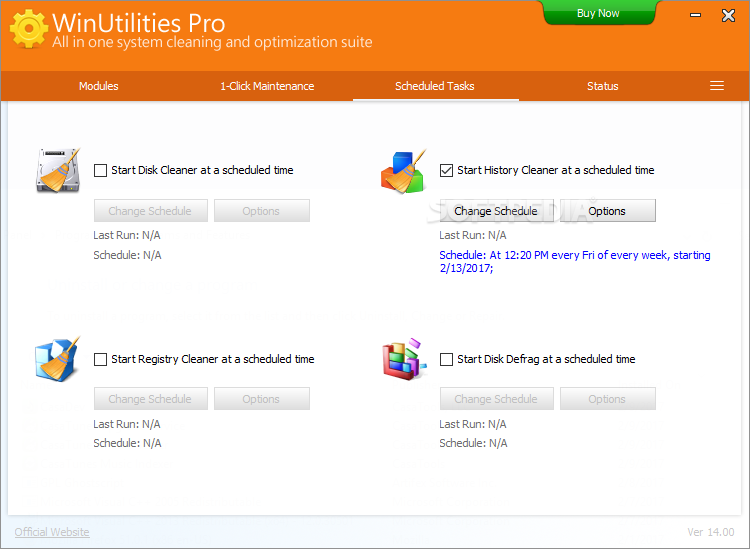Image resolution: width=750 pixels, height=549 pixels.
Task: Click the blue History Cleaner schedule text
Action: [x=574, y=262]
